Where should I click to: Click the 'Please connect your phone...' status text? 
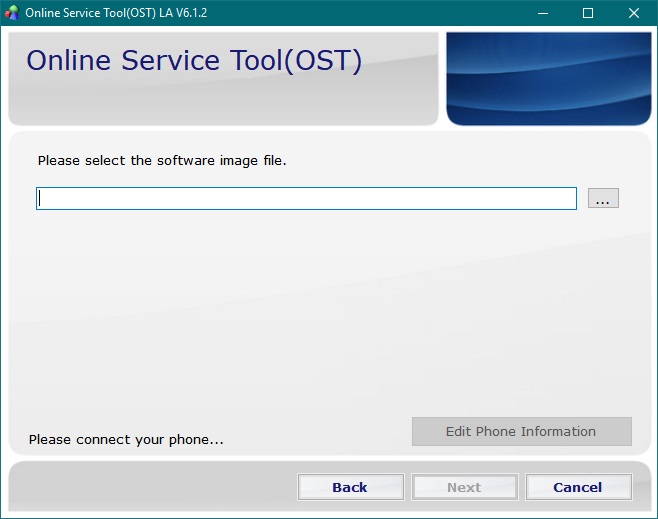(126, 439)
